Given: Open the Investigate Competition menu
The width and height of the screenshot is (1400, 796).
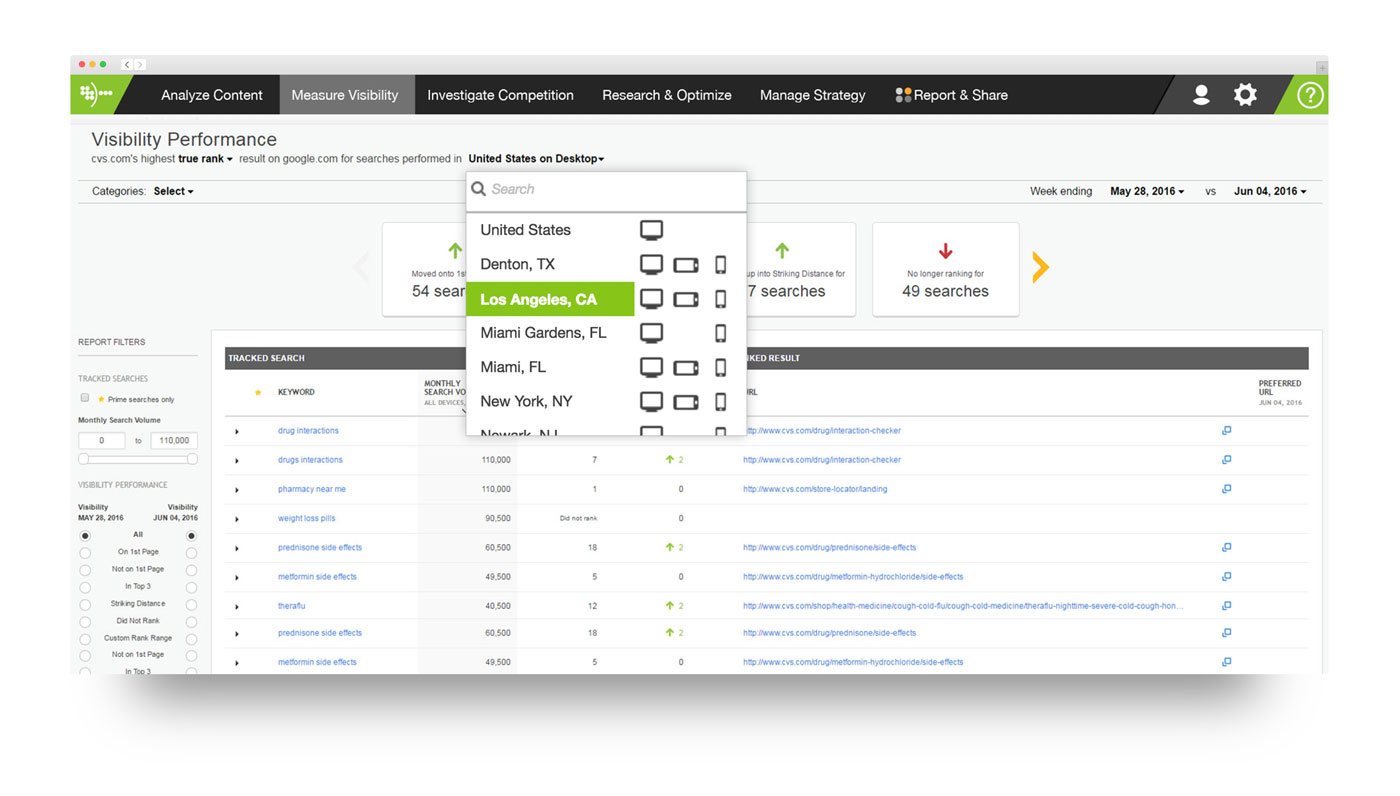Looking at the screenshot, I should [500, 95].
